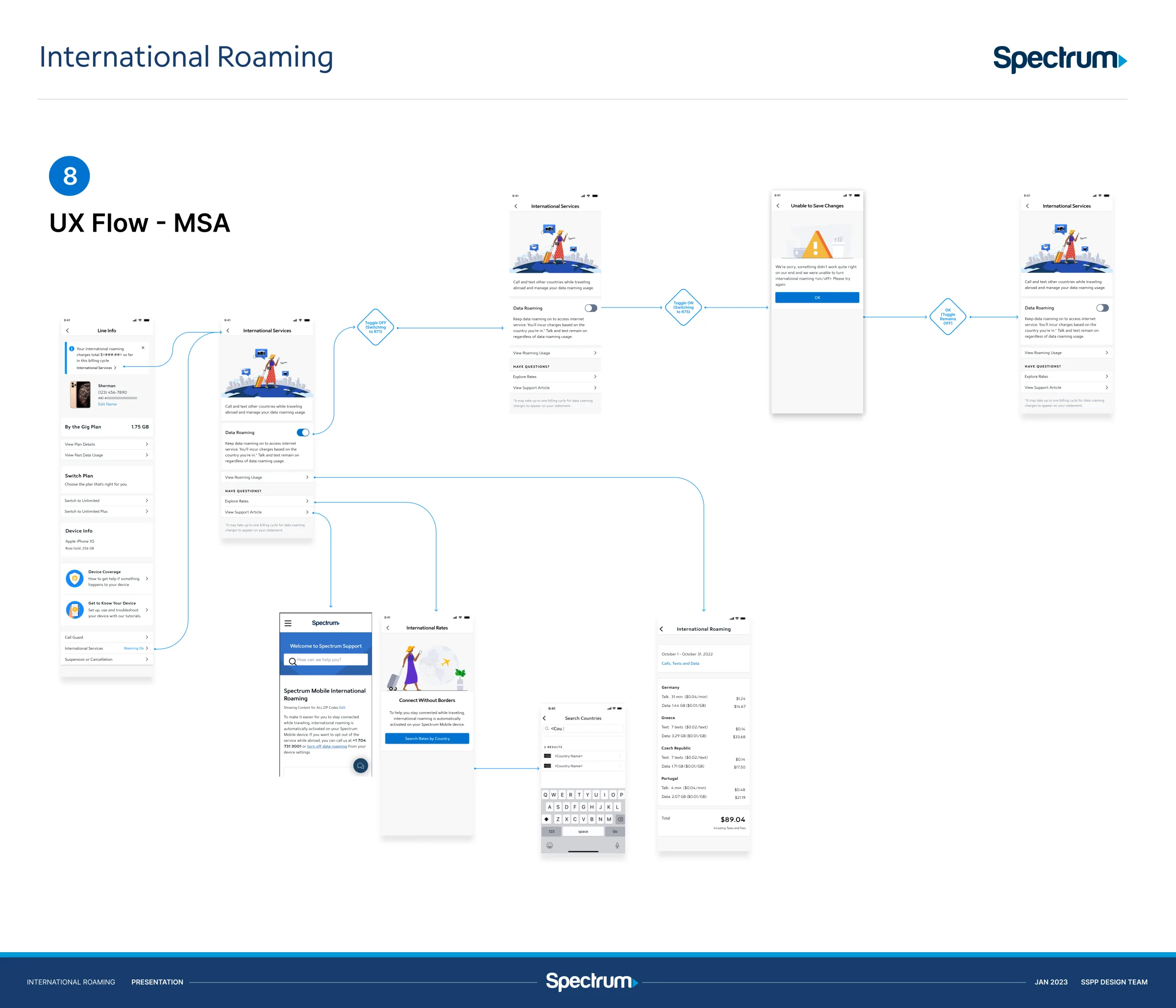Image resolution: width=1176 pixels, height=1008 pixels.
Task: Click the orange warning triangle illustration
Action: tap(817, 244)
